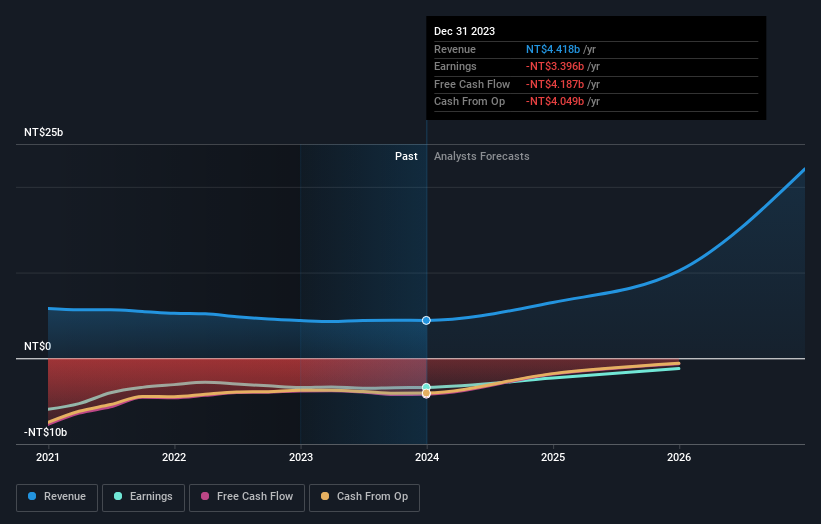Toggle the Revenue legend series
Screen dimensions: 821x524
[x=57, y=497]
